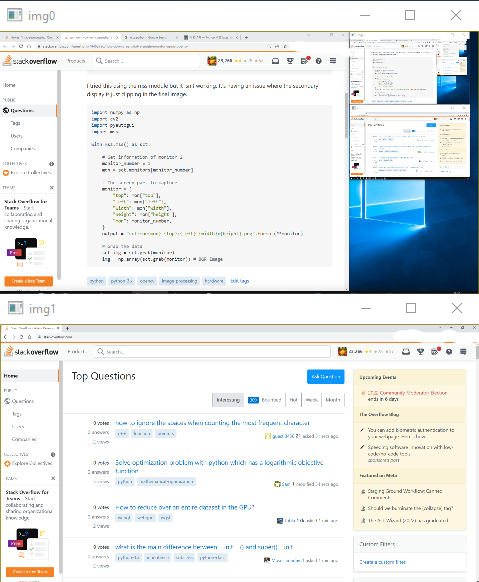479x582 pixels.
Task: Click the hardware tag in img0 question
Action: 214,281
